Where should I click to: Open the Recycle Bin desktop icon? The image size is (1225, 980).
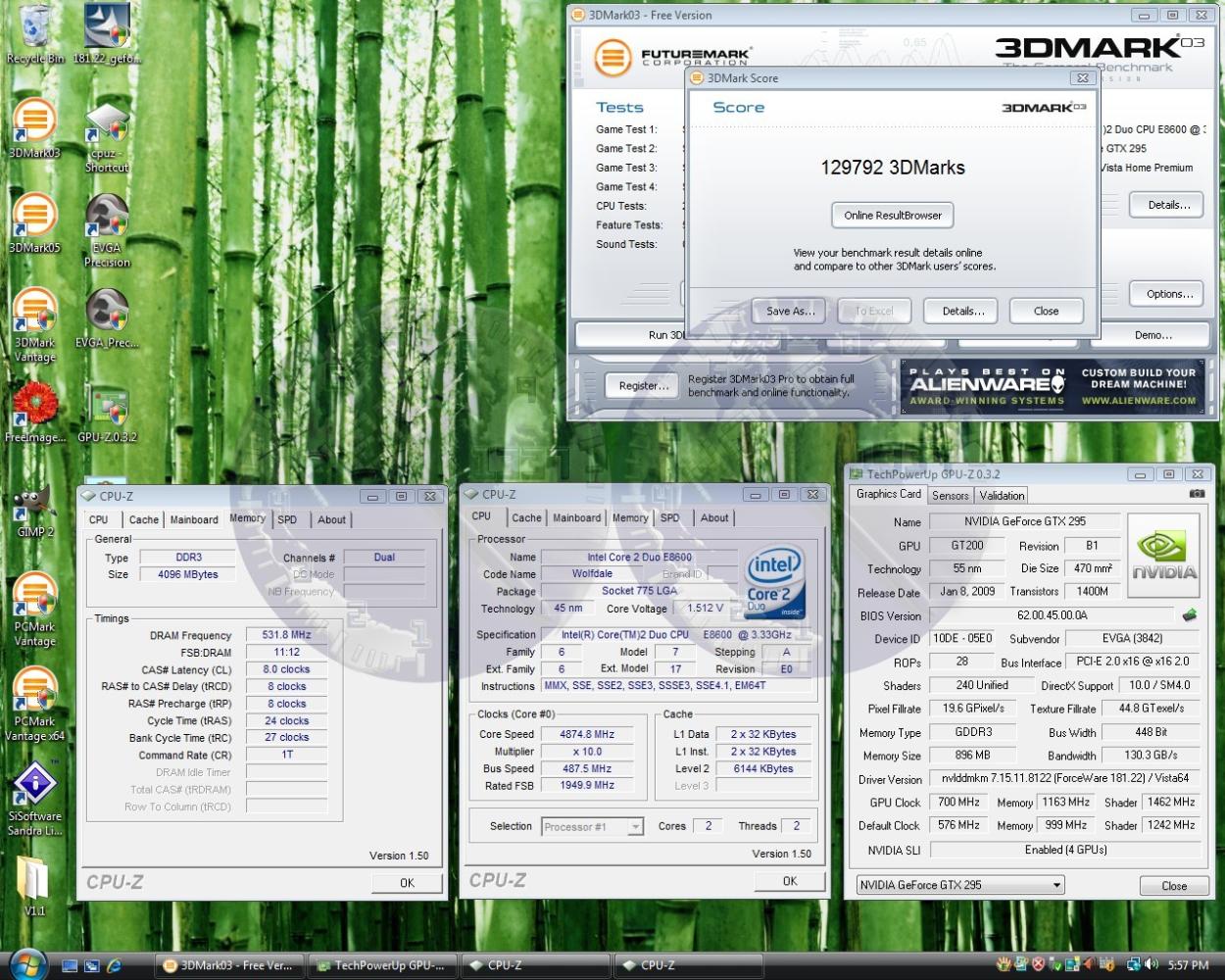tap(35, 34)
